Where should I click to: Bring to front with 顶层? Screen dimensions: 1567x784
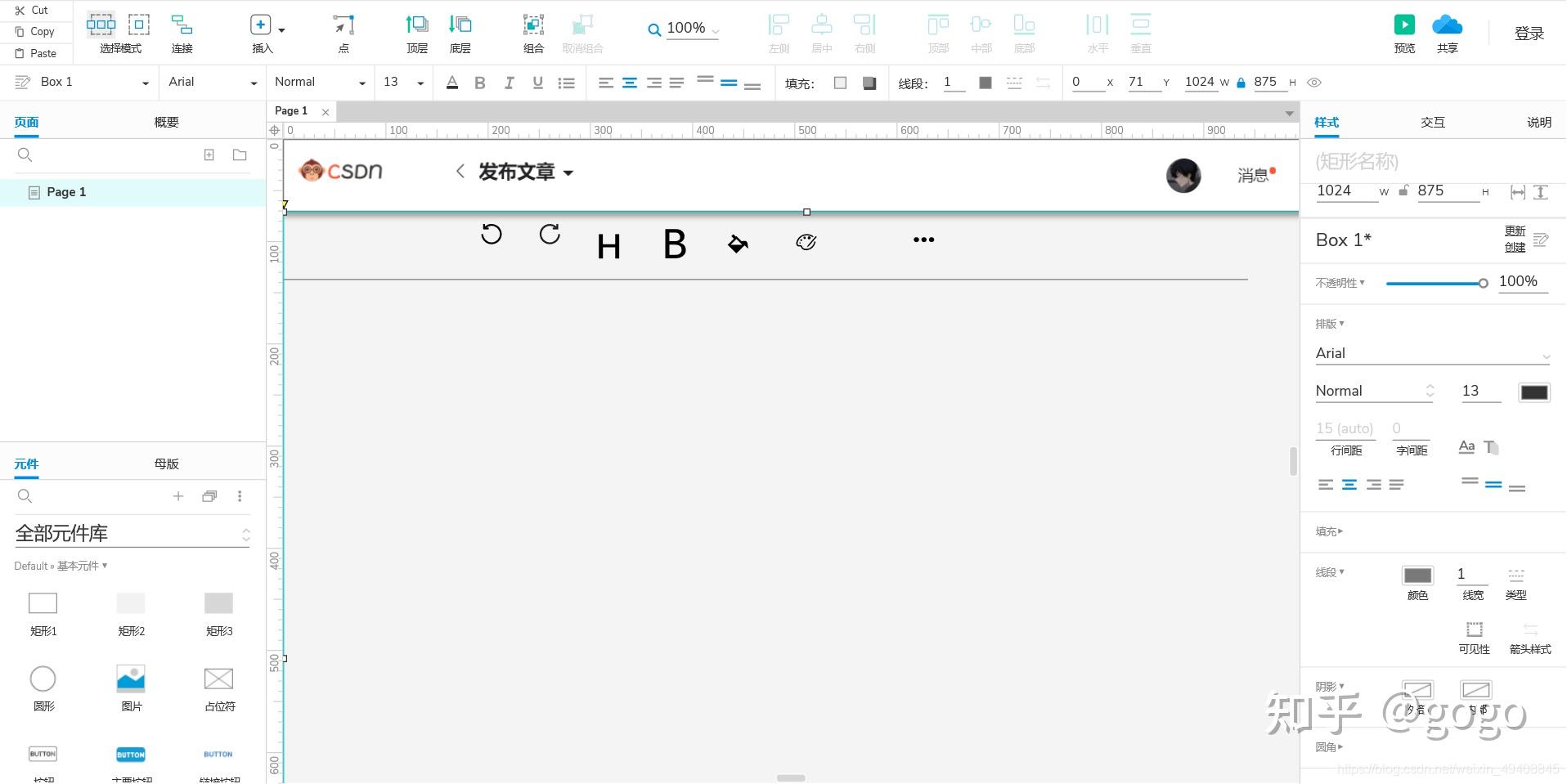point(417,34)
